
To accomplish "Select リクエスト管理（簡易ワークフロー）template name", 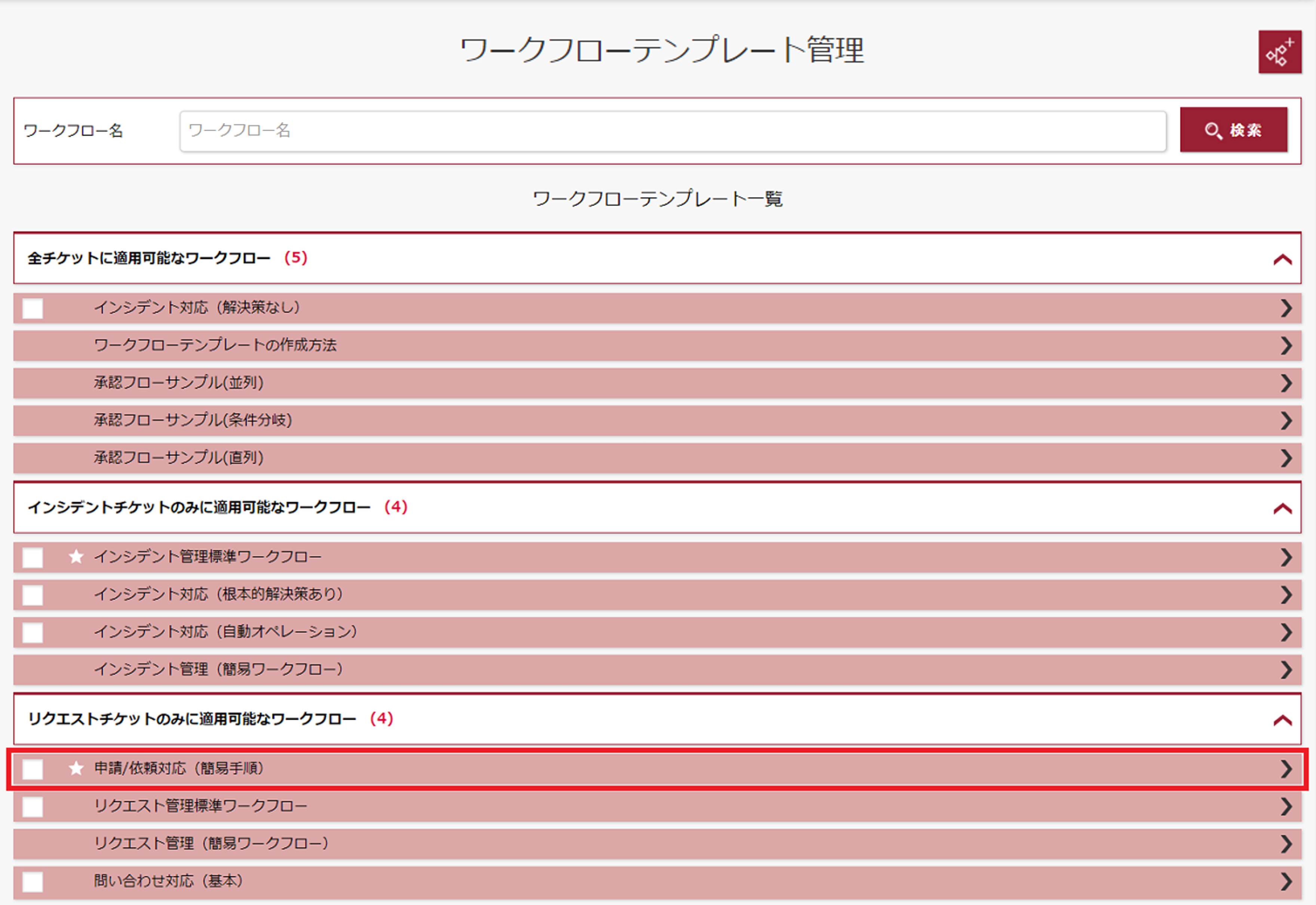I will (x=211, y=843).
